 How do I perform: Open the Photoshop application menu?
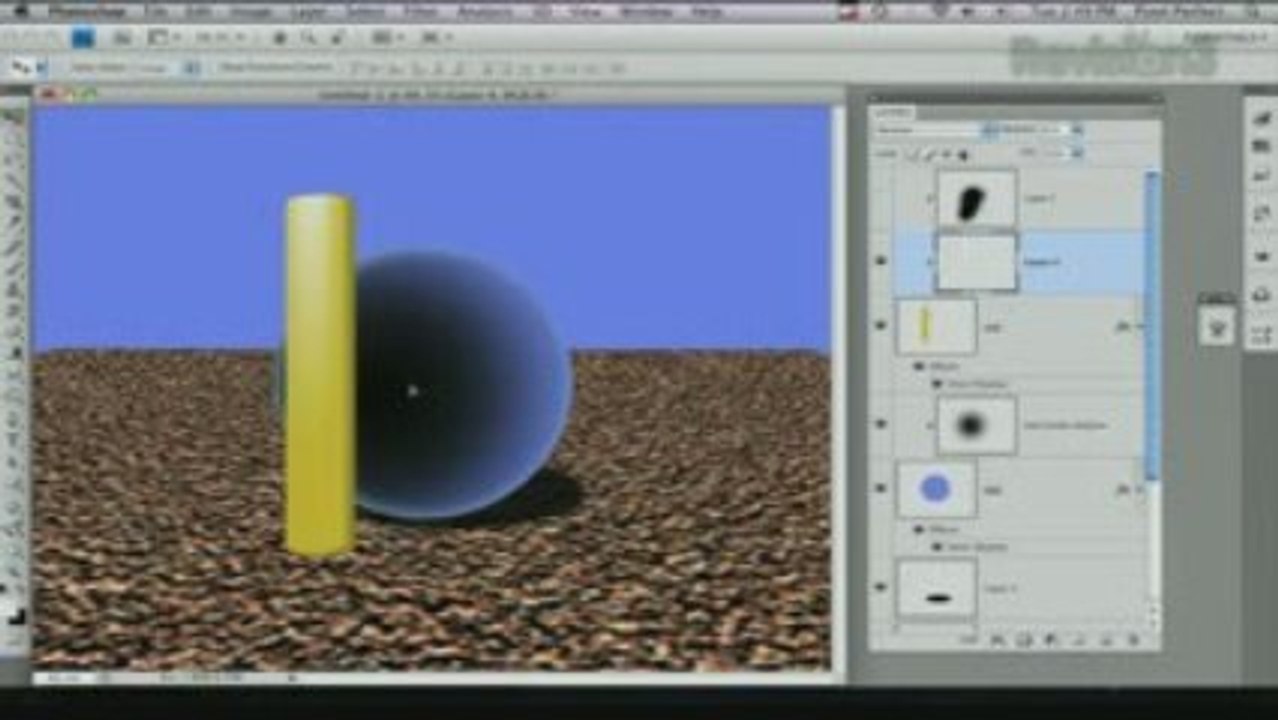(85, 11)
